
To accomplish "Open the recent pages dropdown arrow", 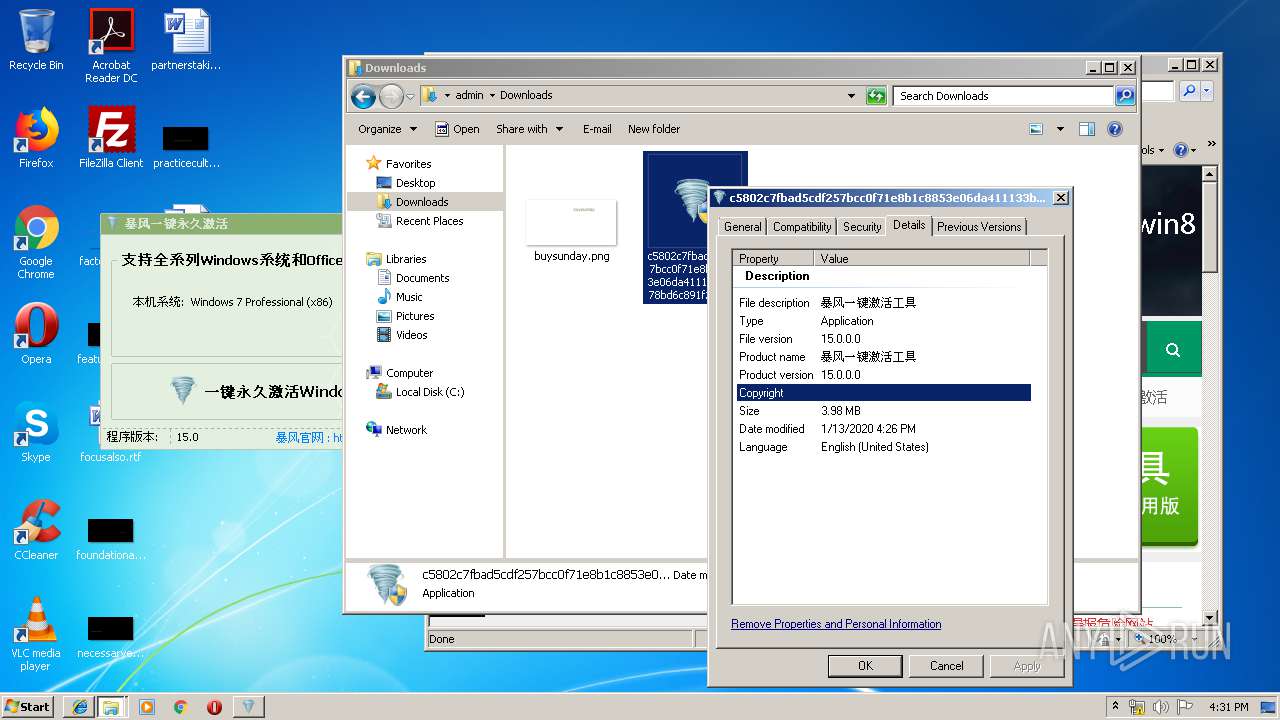I will click(410, 97).
